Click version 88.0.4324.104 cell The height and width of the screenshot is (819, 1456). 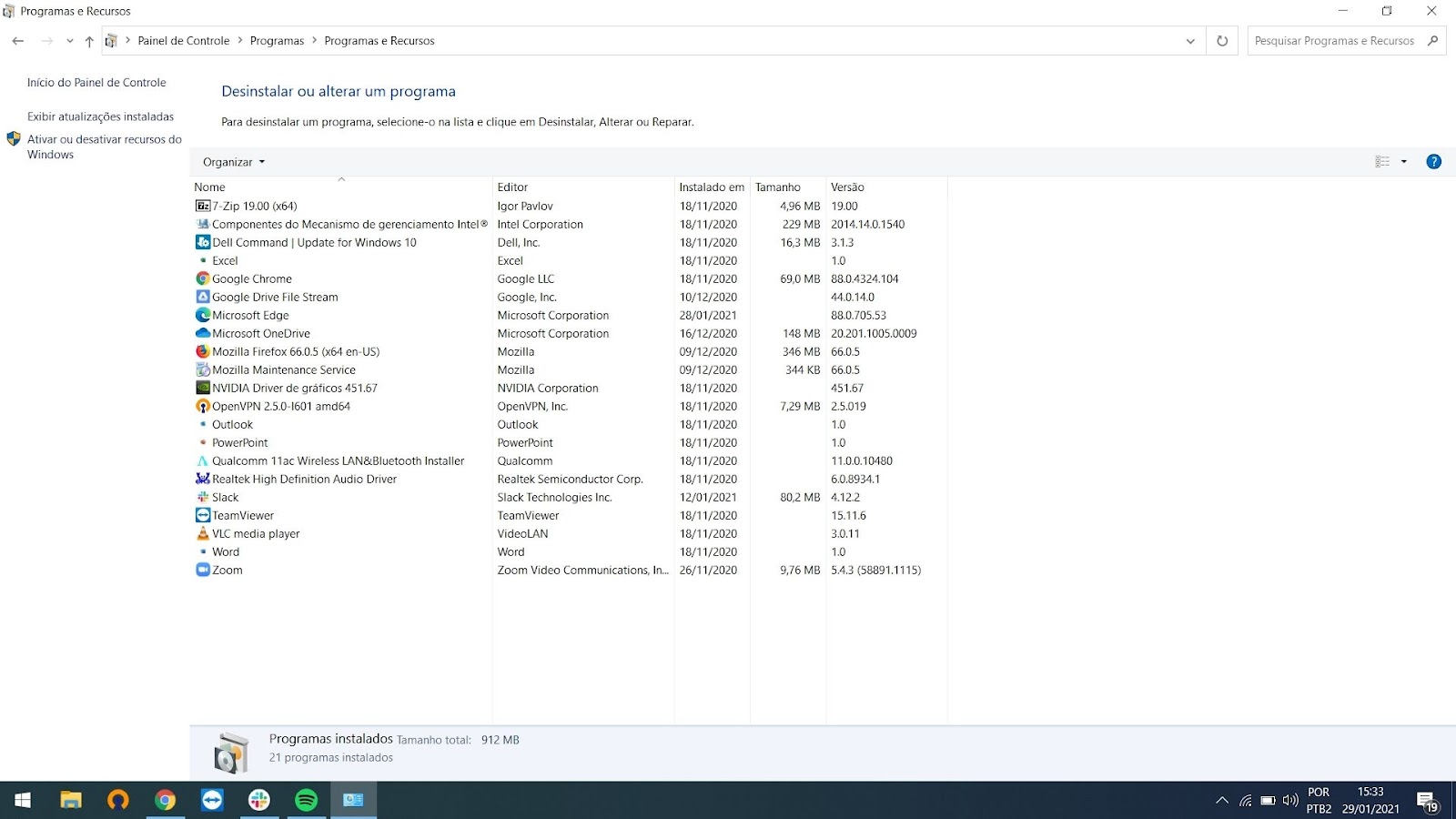tap(864, 278)
